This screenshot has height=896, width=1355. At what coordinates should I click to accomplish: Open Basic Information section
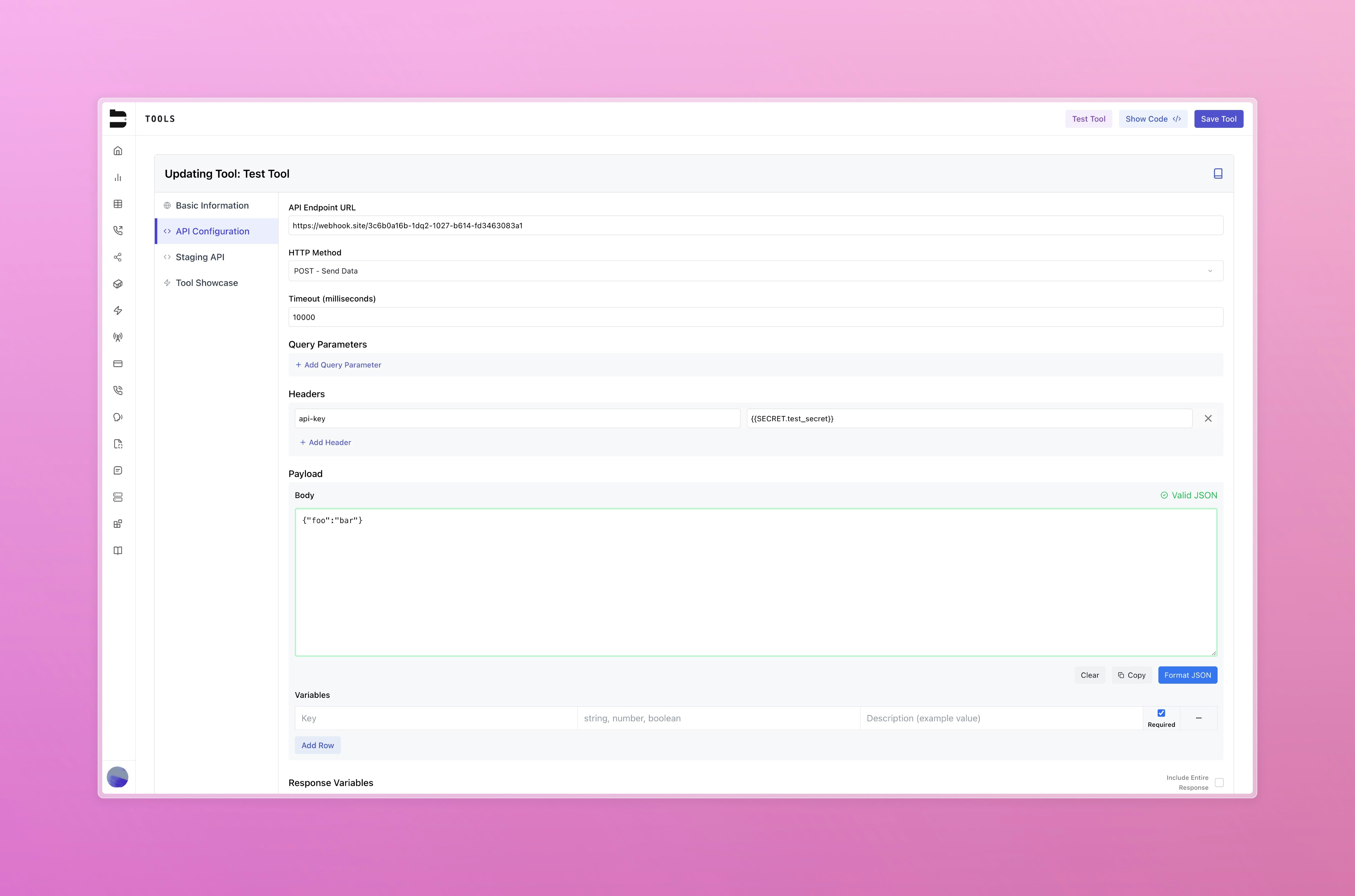[x=212, y=206]
